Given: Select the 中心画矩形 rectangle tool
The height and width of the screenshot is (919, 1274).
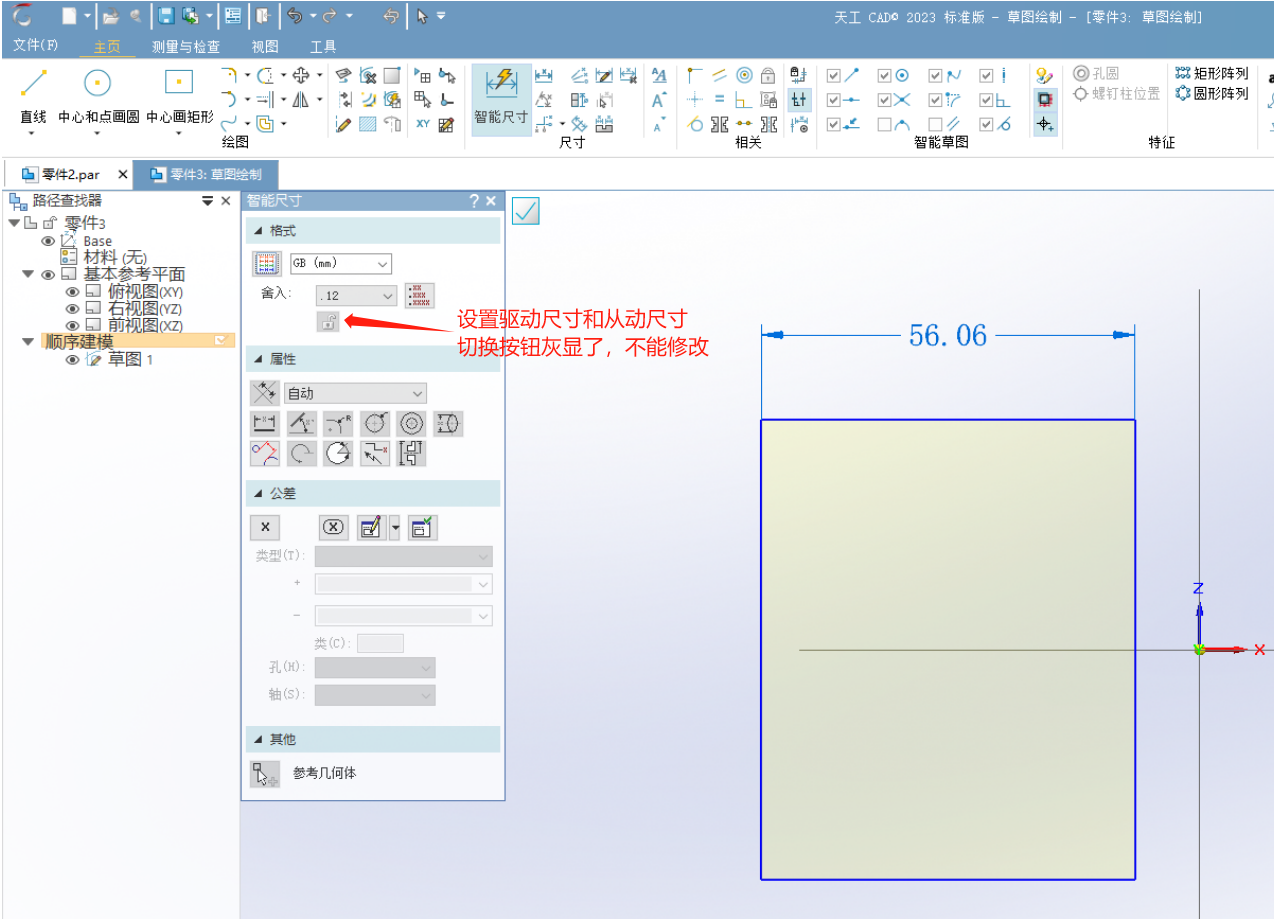Looking at the screenshot, I should coord(179,92).
